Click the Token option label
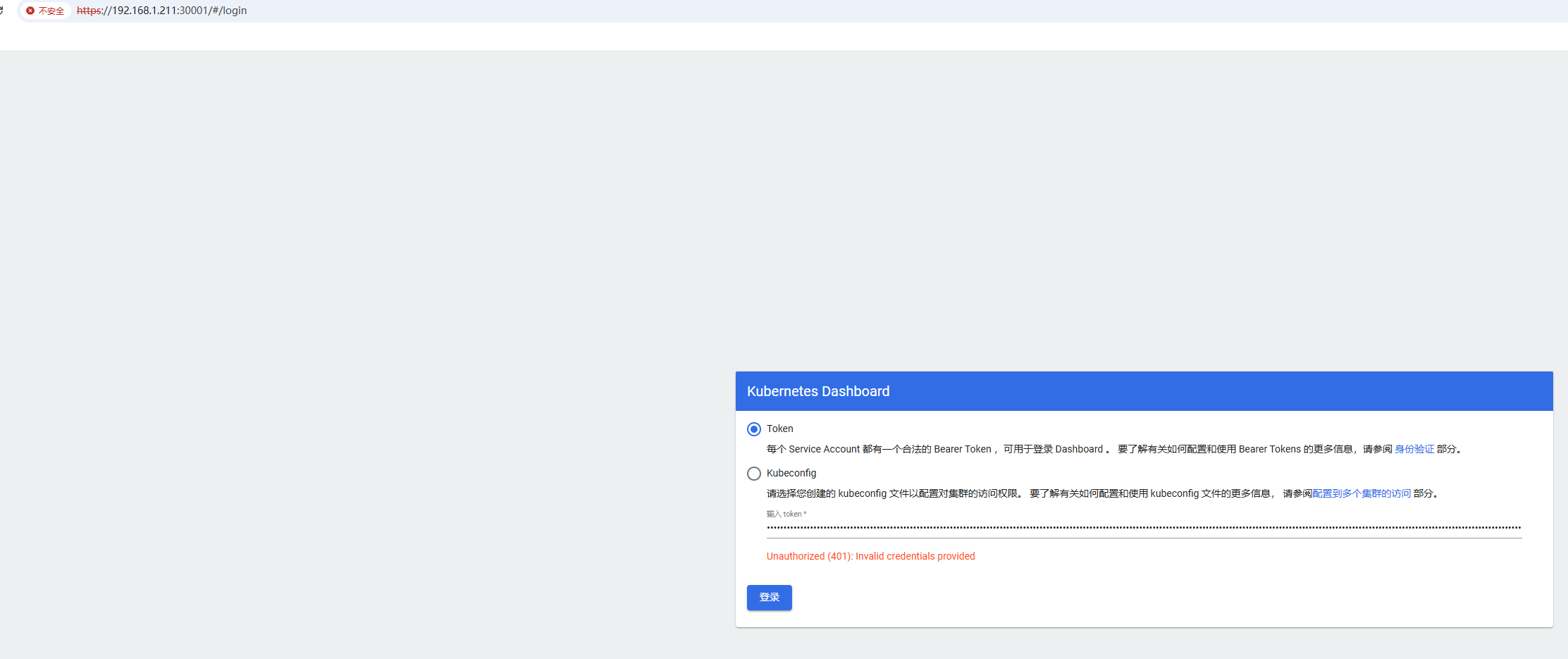This screenshot has width=1568, height=659. tap(779, 429)
